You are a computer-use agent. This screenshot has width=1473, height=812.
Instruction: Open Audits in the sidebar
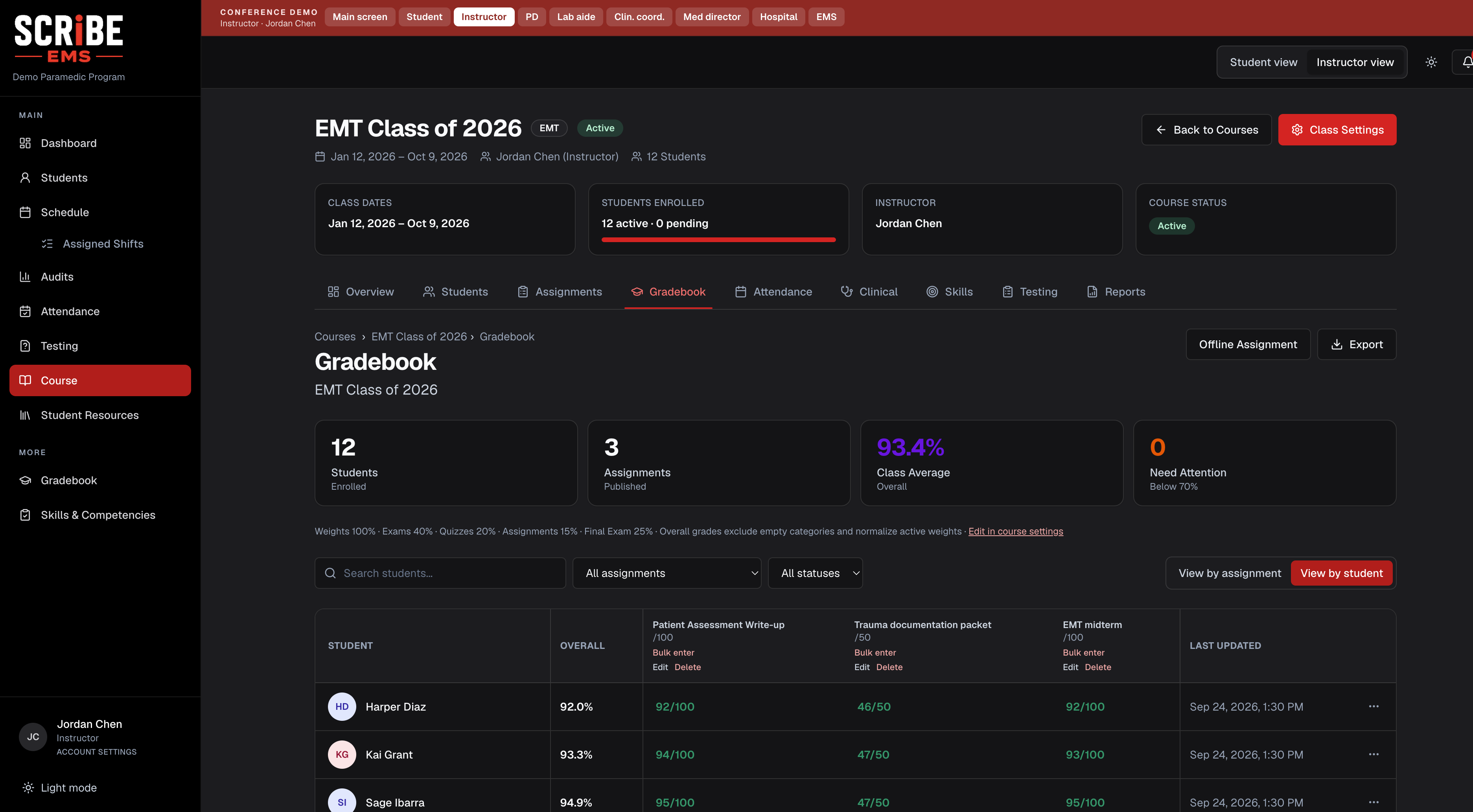pyautogui.click(x=100, y=277)
